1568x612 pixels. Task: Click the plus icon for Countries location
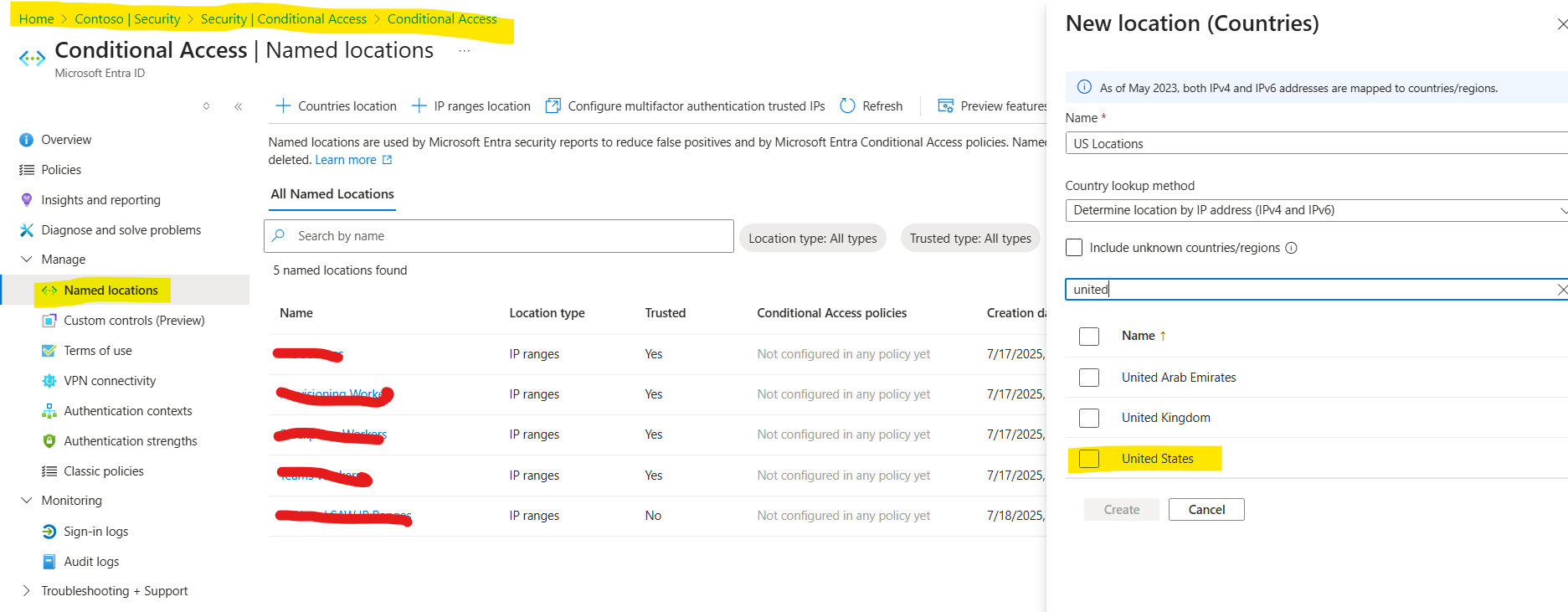[283, 106]
